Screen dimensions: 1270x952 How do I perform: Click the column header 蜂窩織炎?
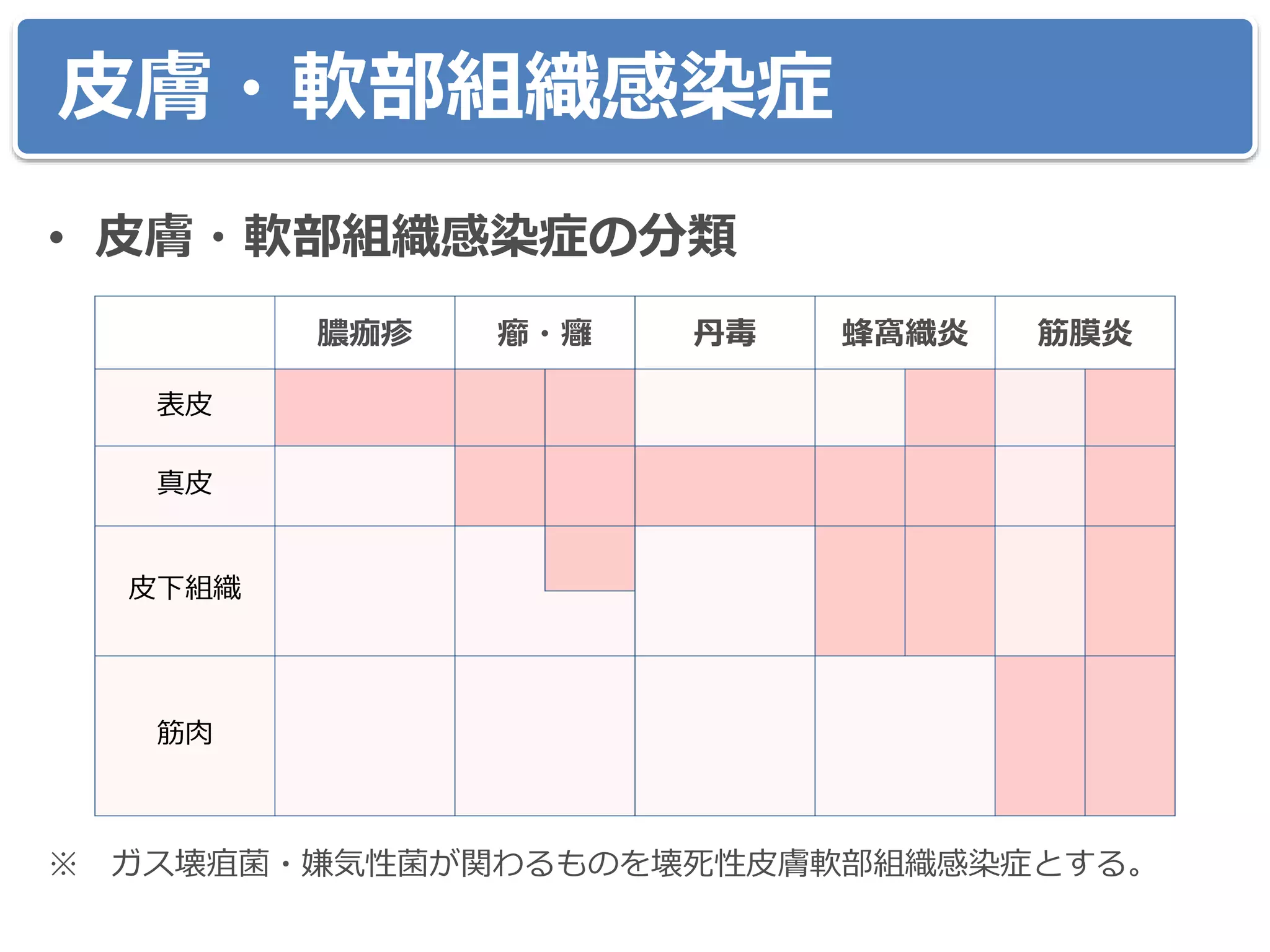tap(905, 333)
